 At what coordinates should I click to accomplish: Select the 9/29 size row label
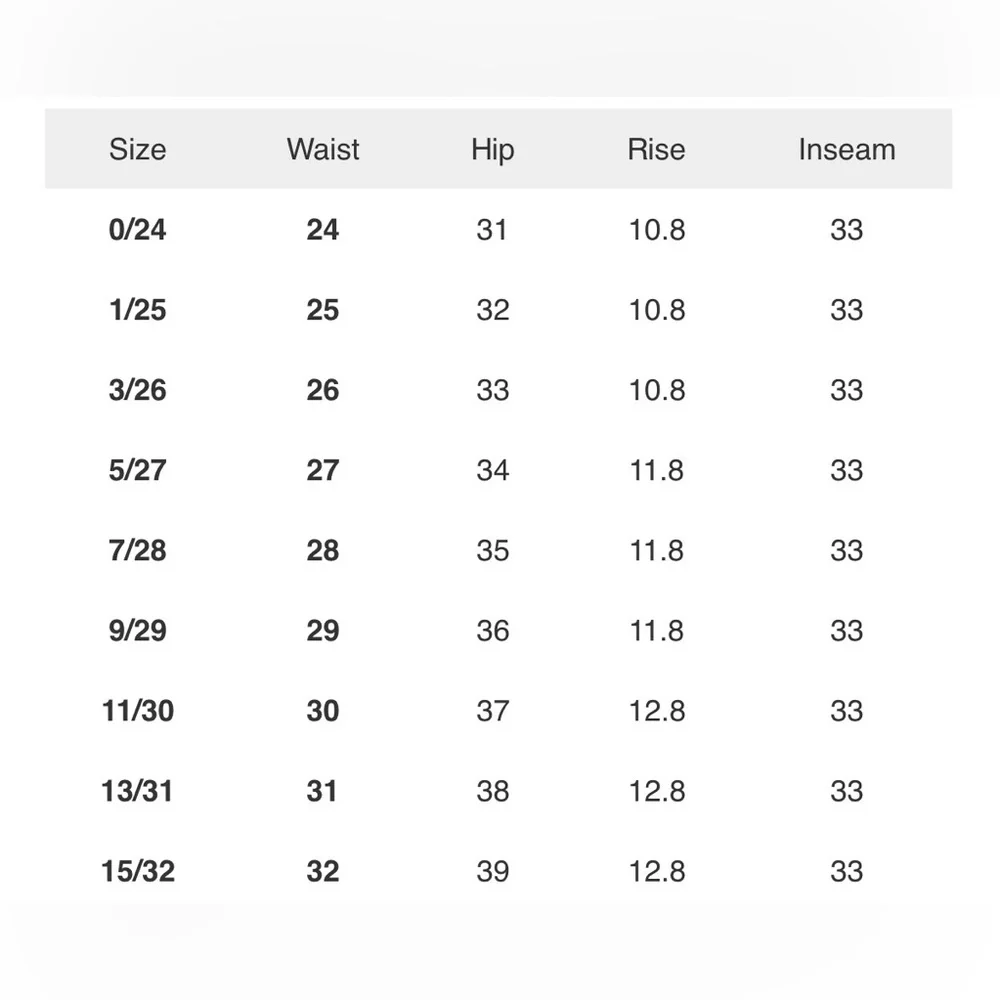coord(137,631)
